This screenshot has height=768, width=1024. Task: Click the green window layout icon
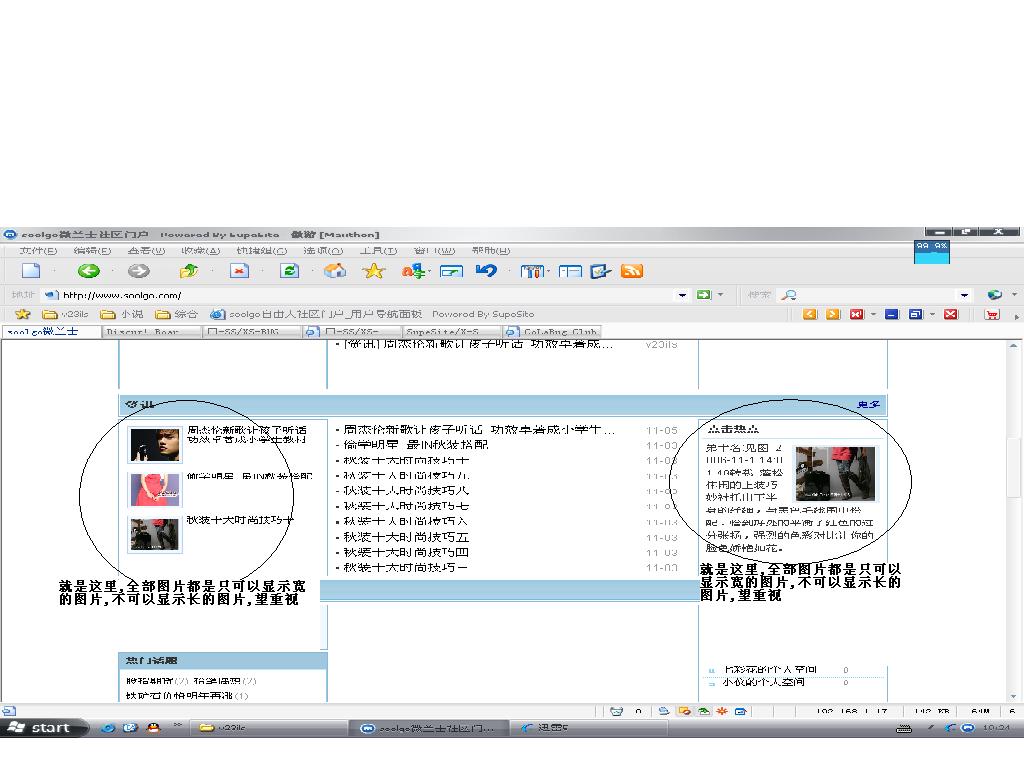tap(451, 271)
